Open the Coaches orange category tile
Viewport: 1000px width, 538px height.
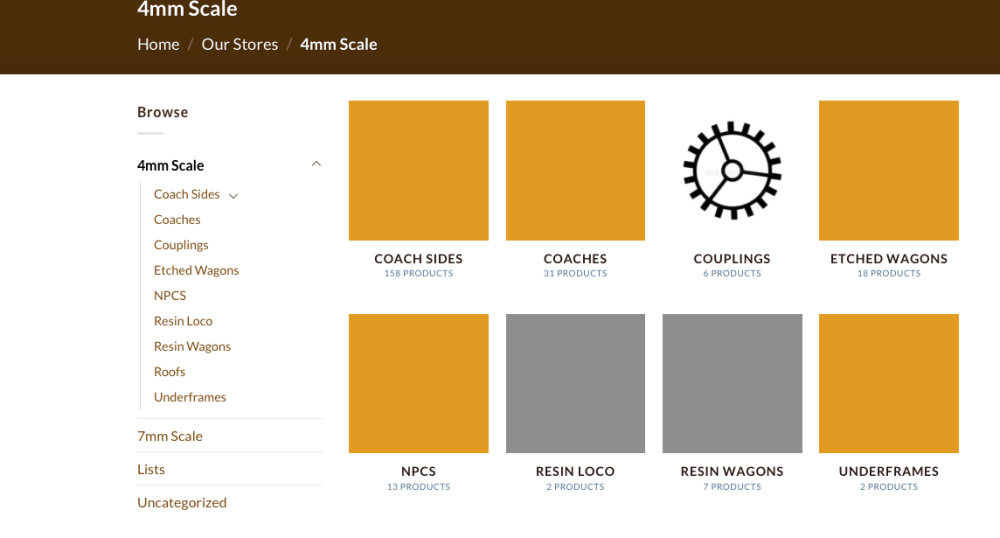(575, 170)
